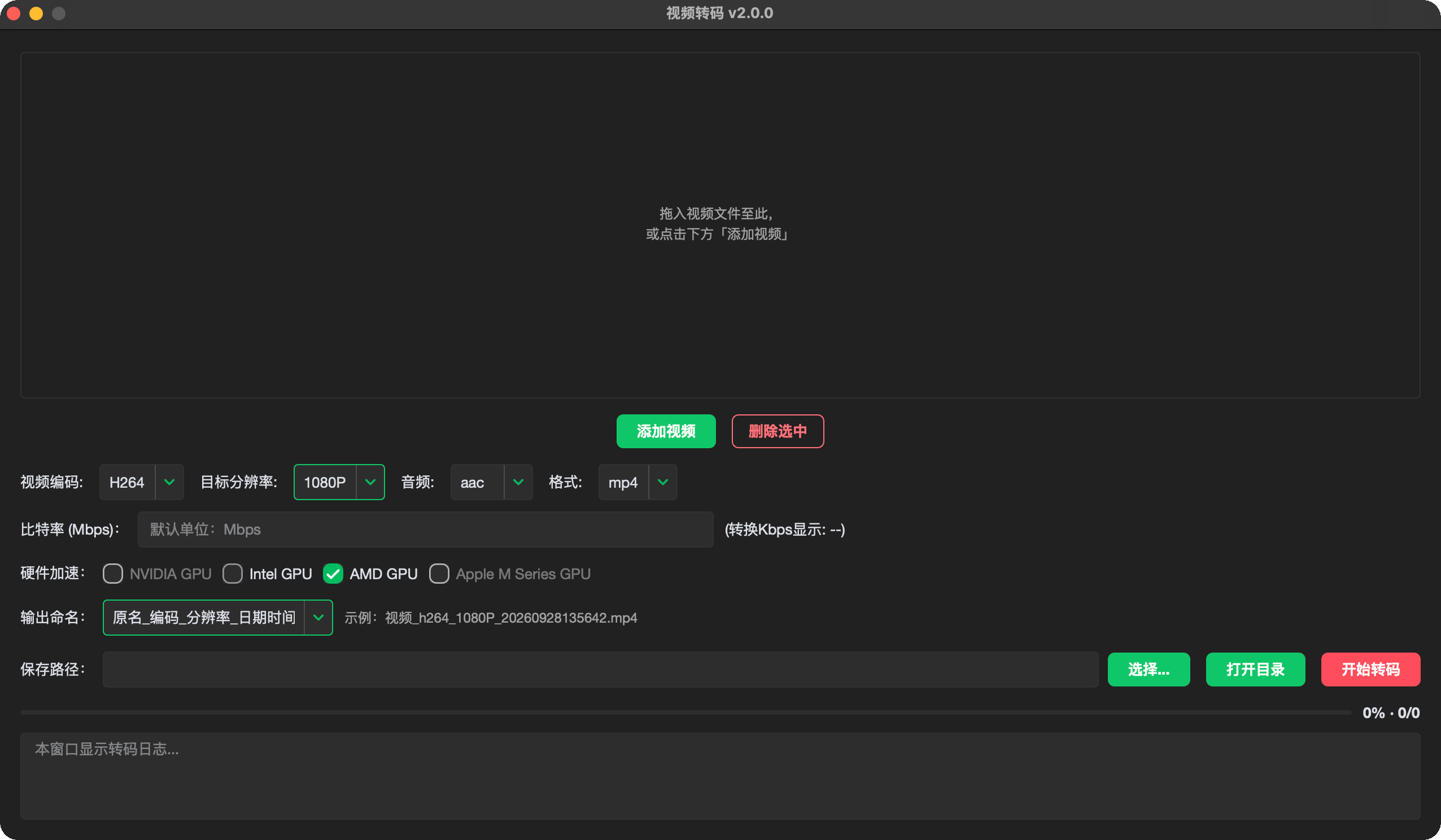1441x840 pixels.
Task: Uncheck the AMD GPU checkbox
Action: [333, 574]
